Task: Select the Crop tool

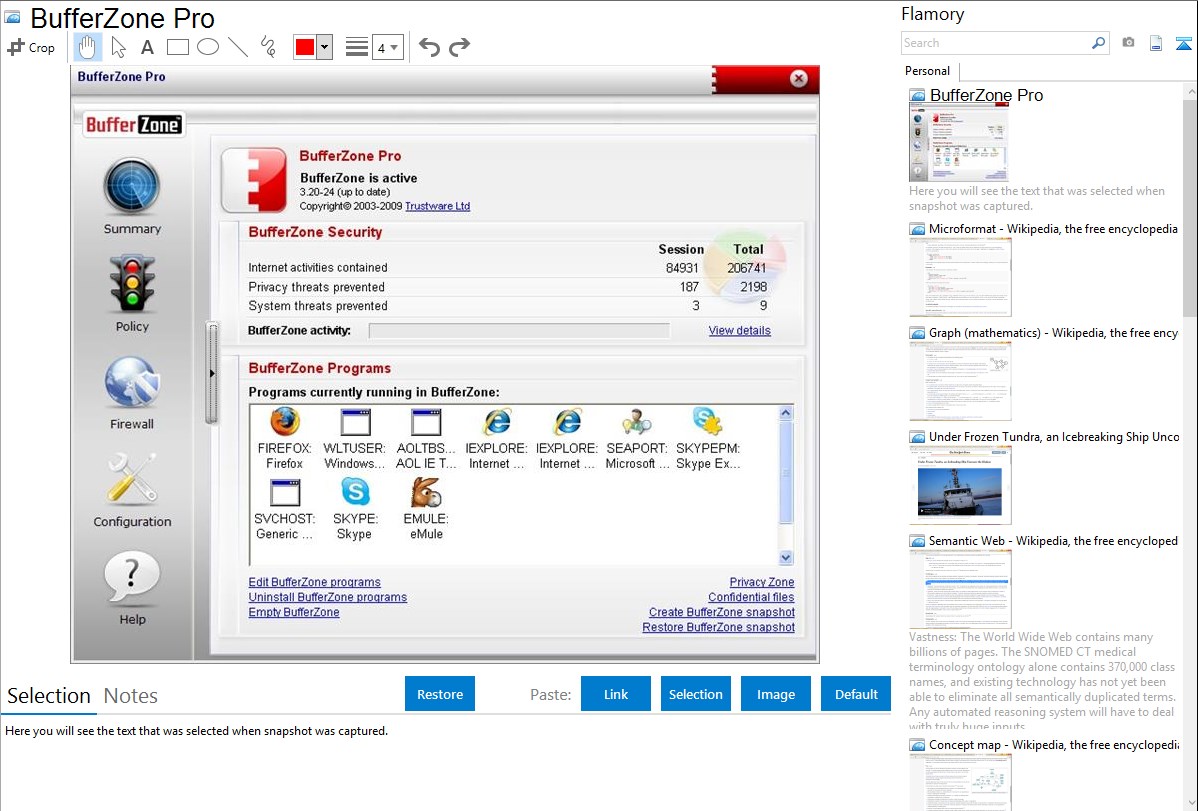Action: 31,47
